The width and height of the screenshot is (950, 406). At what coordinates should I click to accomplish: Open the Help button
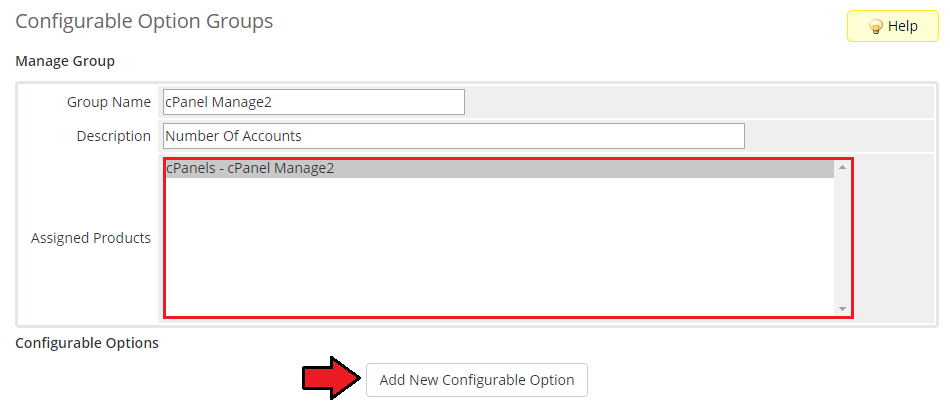(892, 26)
